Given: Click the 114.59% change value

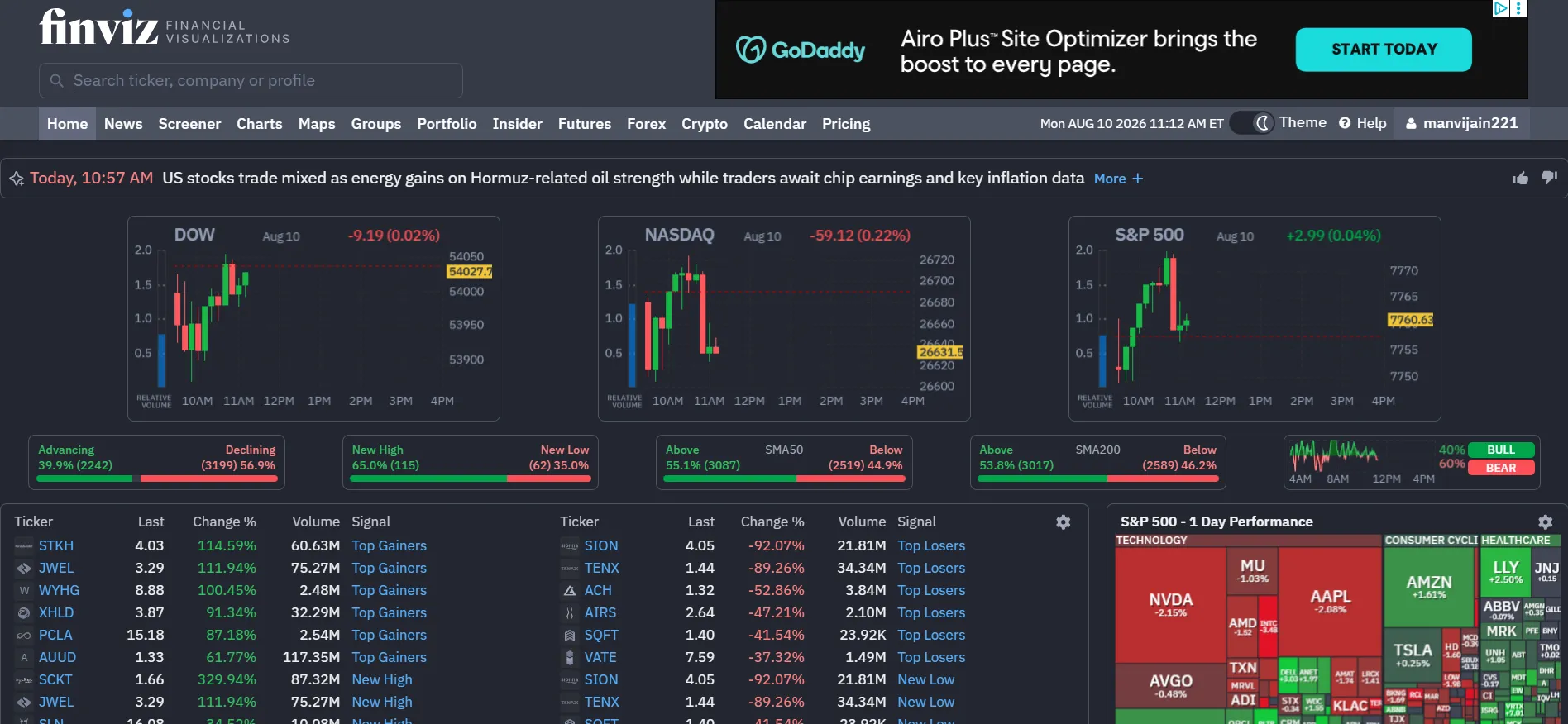Looking at the screenshot, I should 227,546.
